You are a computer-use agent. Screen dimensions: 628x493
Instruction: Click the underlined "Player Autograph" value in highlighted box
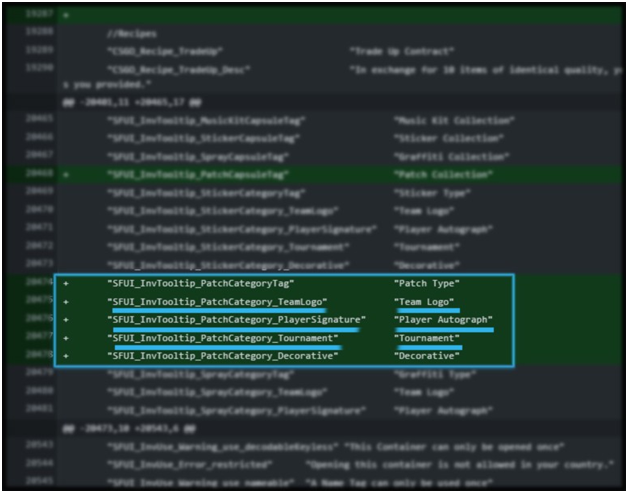443,319
